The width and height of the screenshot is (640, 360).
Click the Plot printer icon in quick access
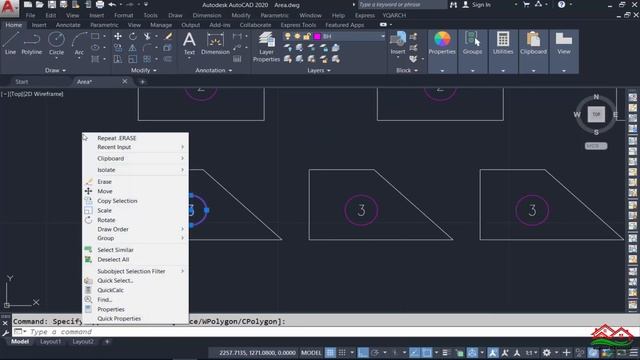tap(100, 4)
